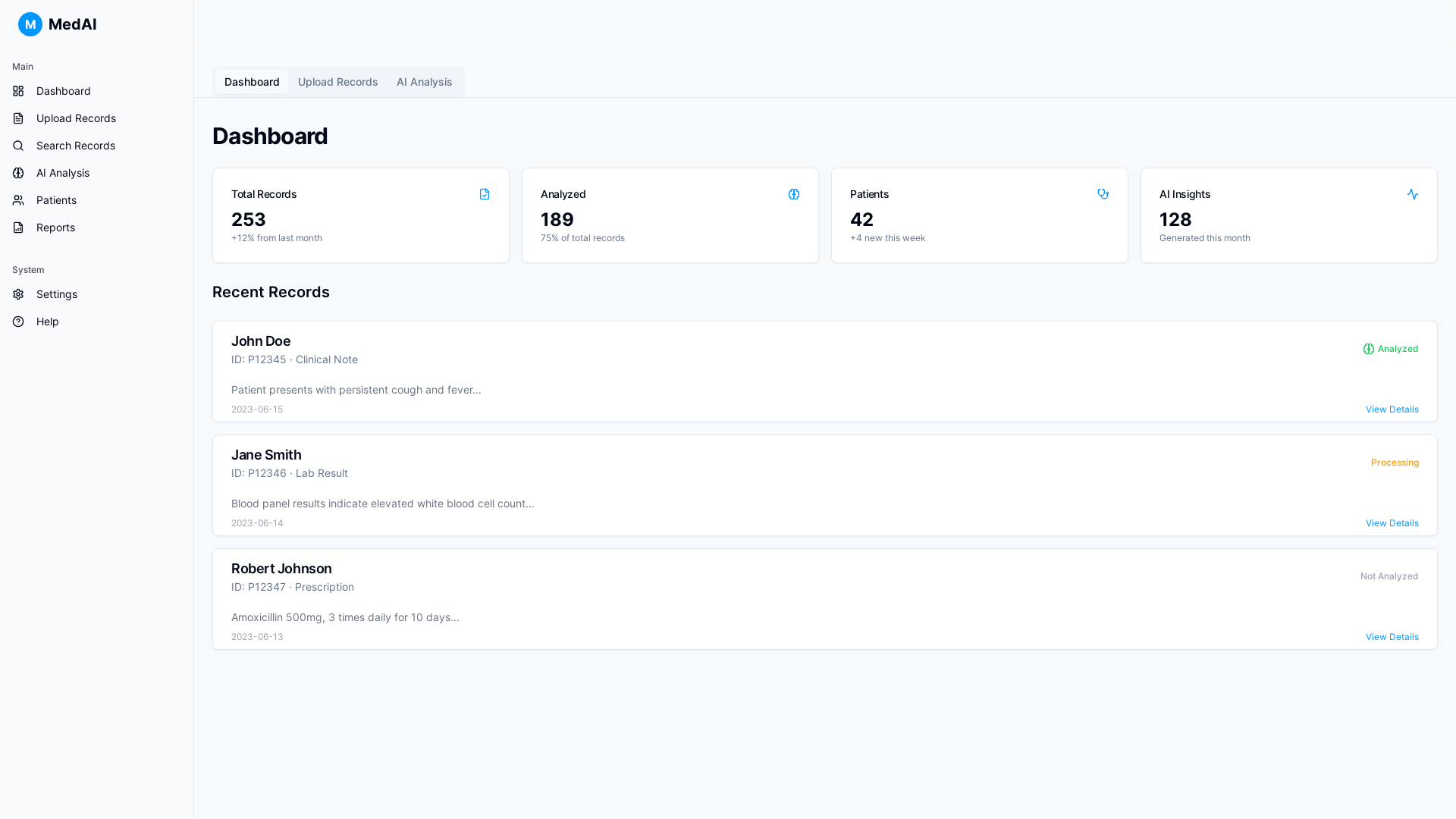Click the elevated white blood cell summary
The width and height of the screenshot is (1456, 819).
point(383,504)
